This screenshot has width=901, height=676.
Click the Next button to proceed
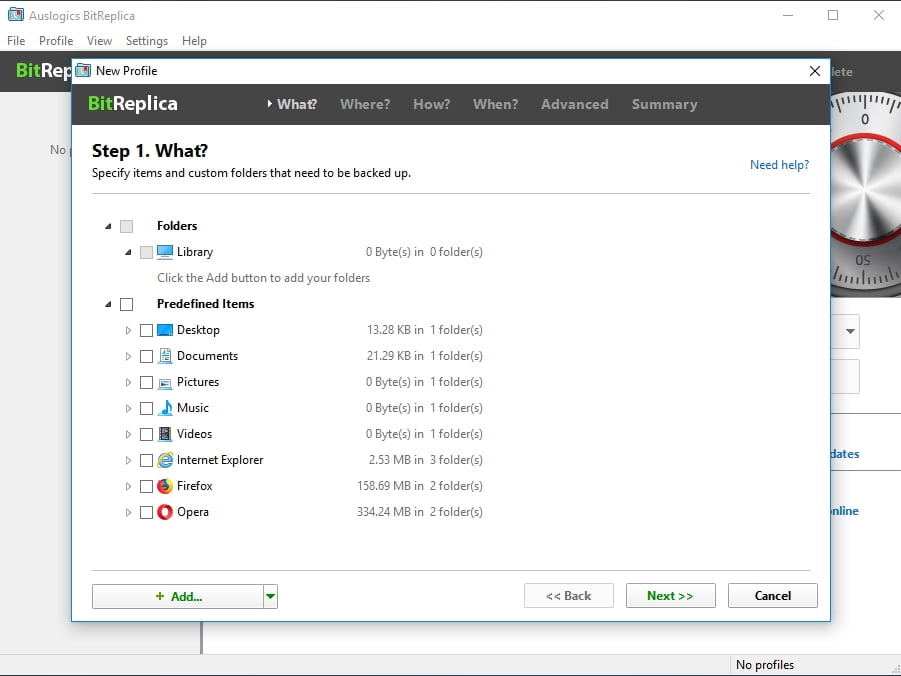click(670, 595)
